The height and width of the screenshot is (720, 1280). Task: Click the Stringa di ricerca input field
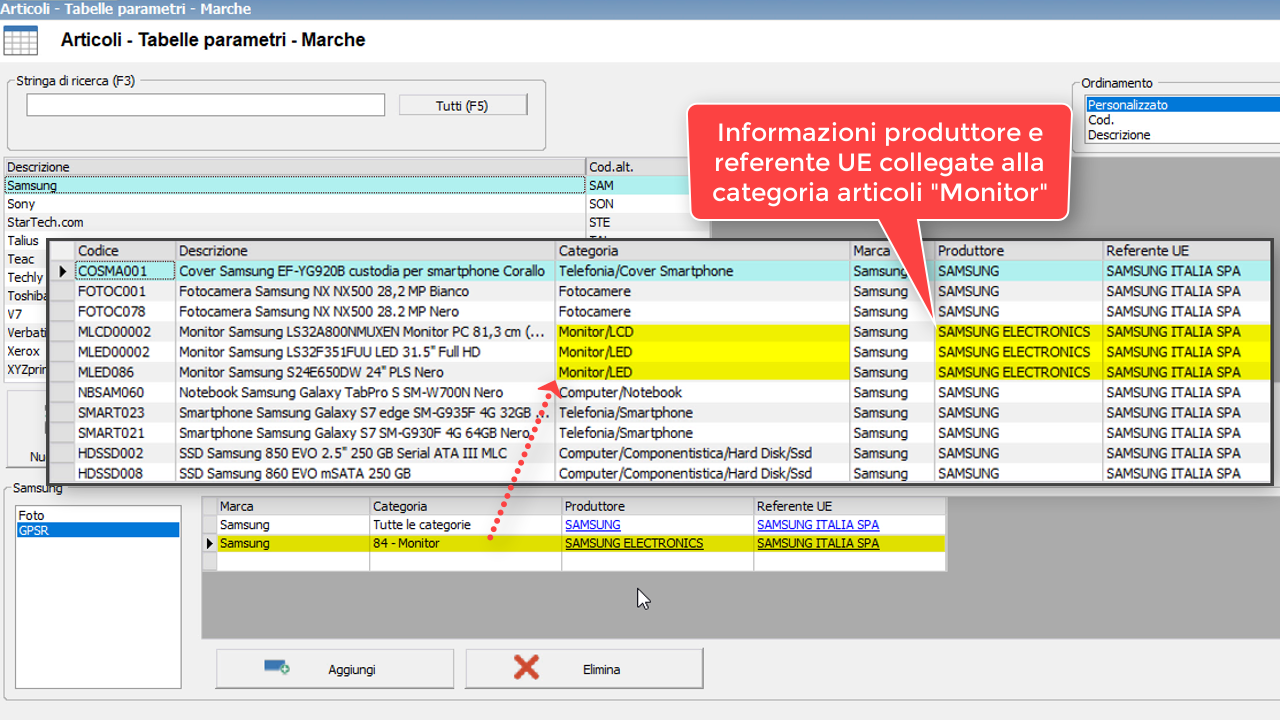click(205, 105)
